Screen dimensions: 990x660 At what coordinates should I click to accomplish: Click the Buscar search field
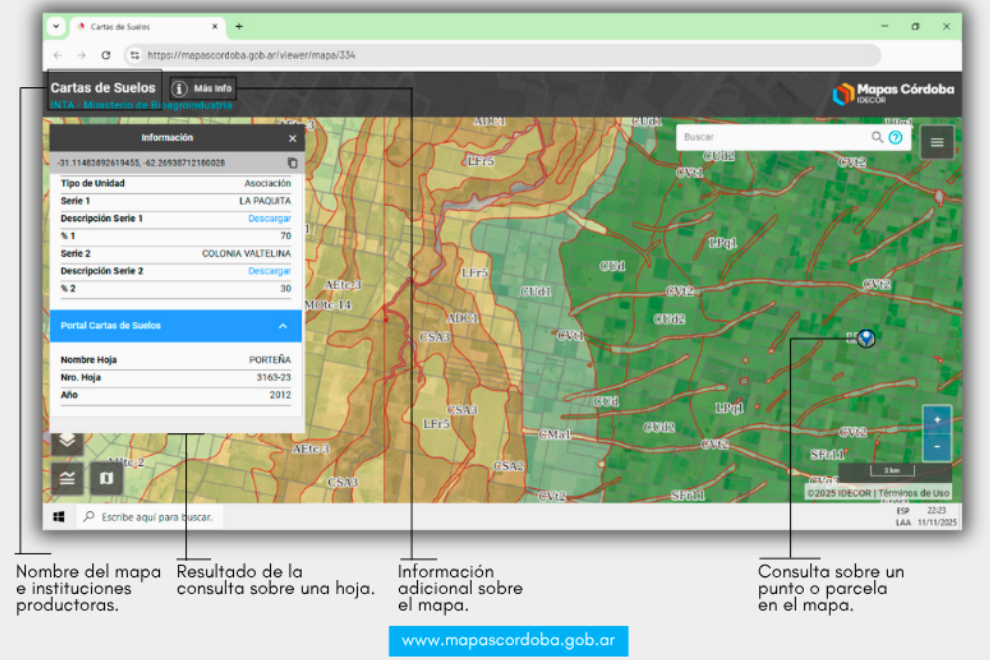pos(770,137)
